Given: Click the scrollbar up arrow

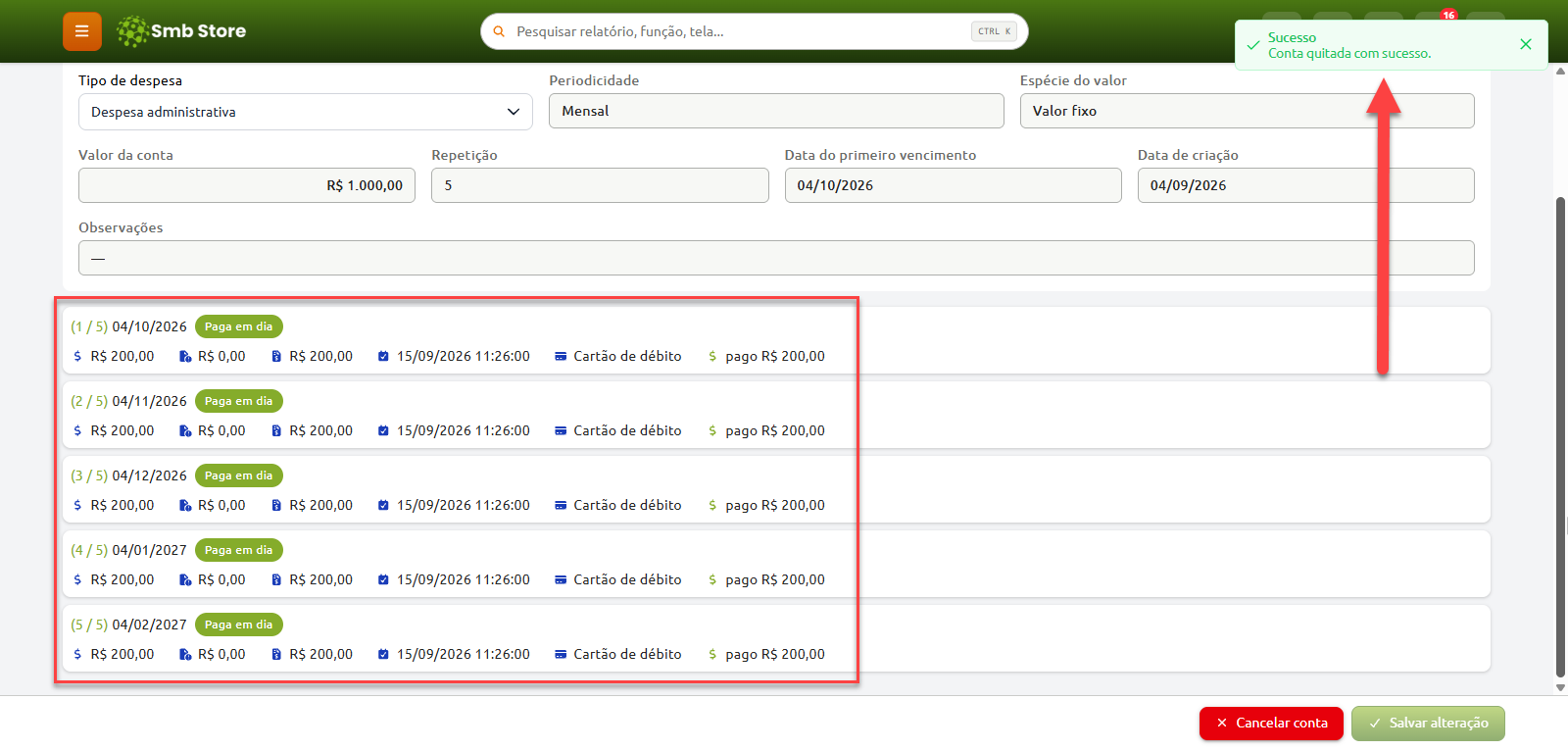Looking at the screenshot, I should point(1560,72).
